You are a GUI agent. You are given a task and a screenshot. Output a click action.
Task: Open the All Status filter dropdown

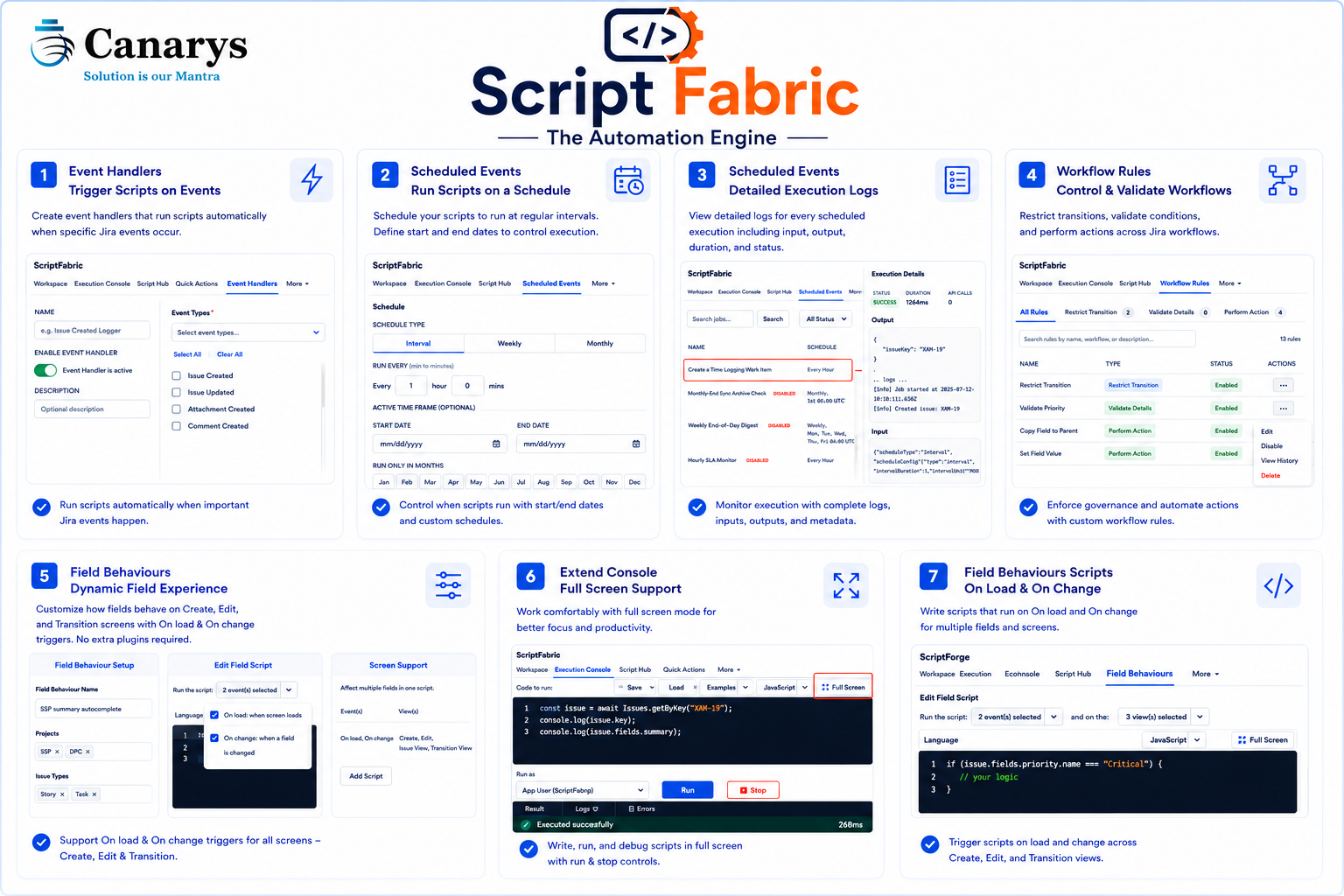click(x=826, y=318)
